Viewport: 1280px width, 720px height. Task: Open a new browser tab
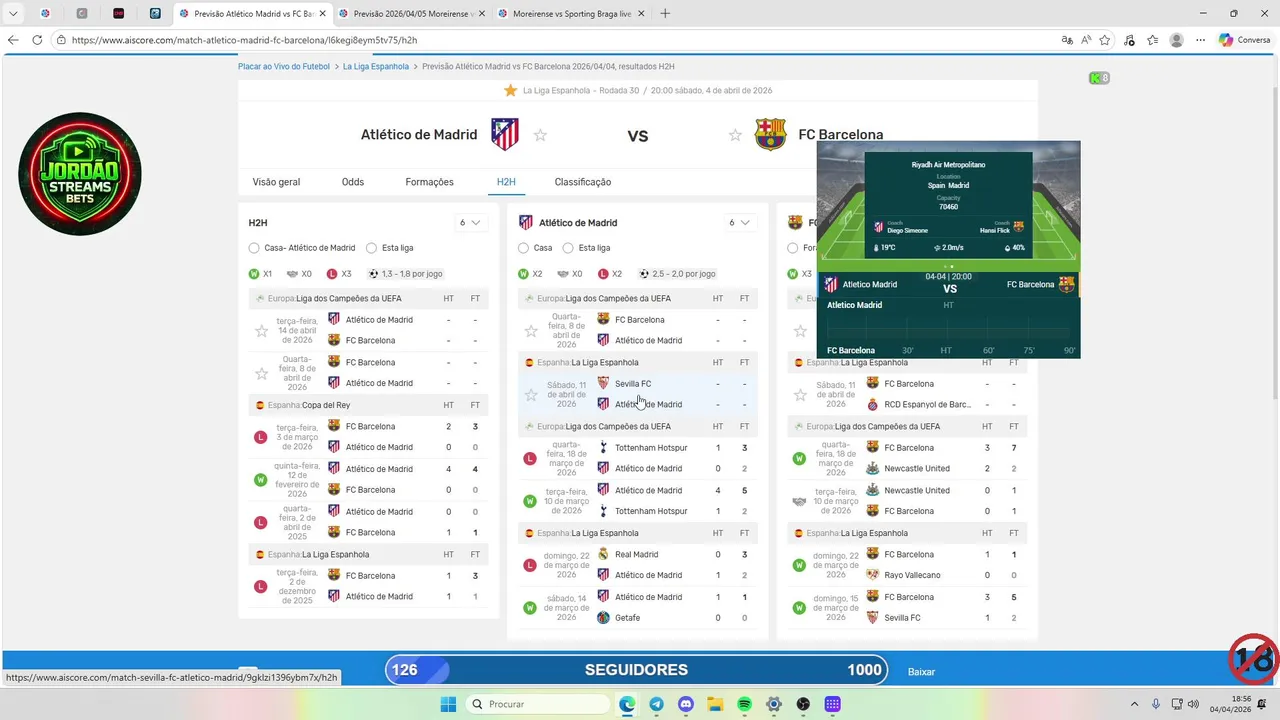(665, 14)
